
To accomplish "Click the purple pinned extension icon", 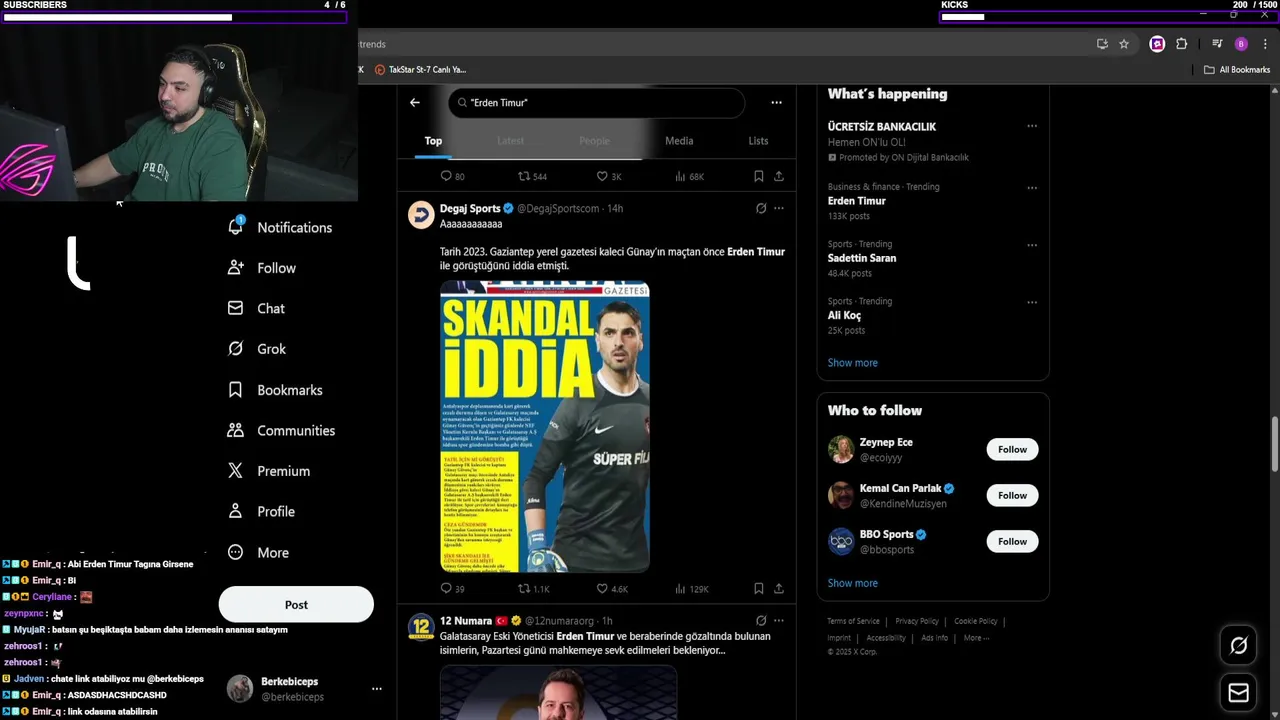I will tap(1157, 44).
